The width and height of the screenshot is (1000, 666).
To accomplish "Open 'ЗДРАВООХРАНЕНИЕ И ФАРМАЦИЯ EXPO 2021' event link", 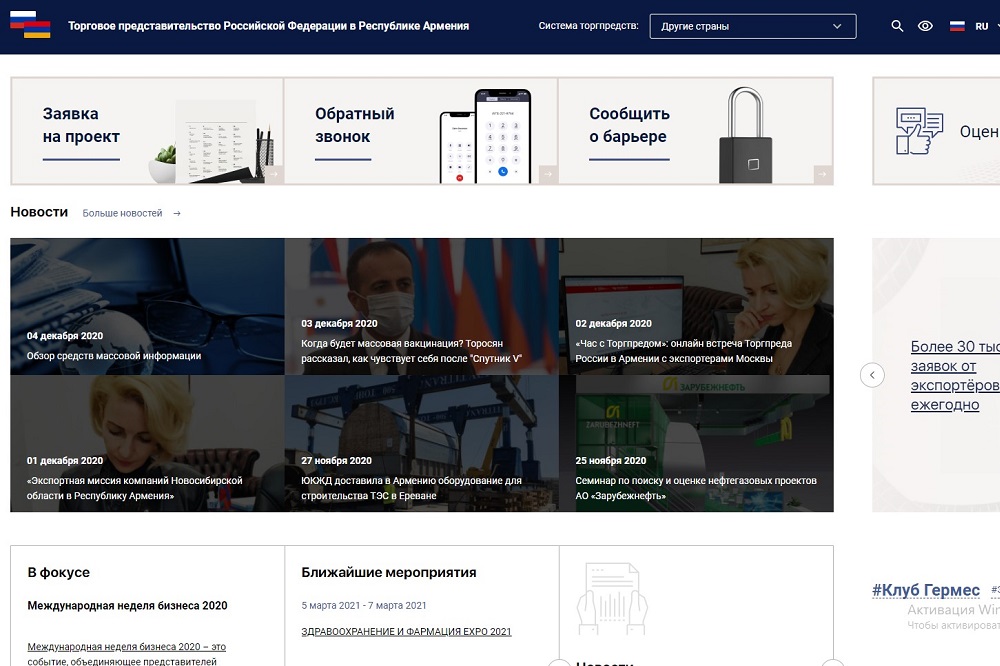I will [x=406, y=632].
